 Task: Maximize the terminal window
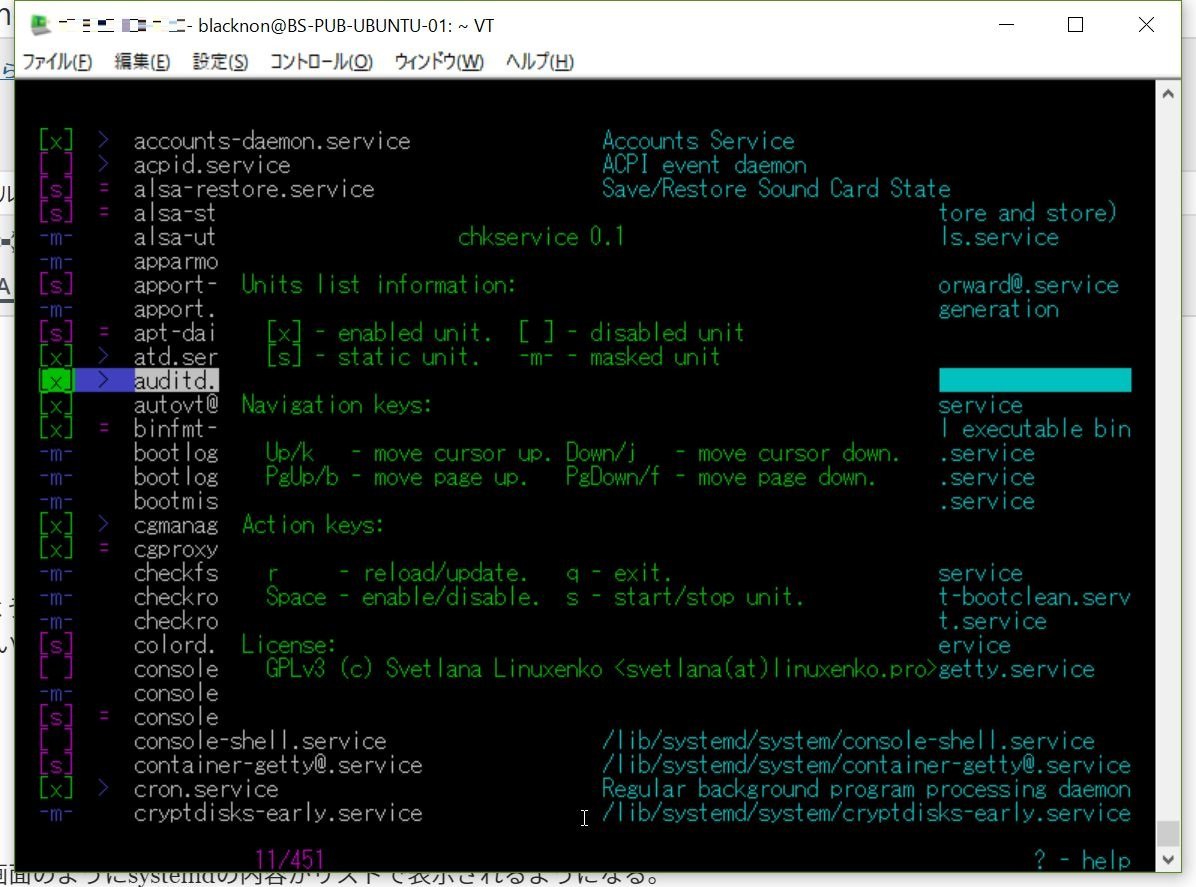[1075, 25]
